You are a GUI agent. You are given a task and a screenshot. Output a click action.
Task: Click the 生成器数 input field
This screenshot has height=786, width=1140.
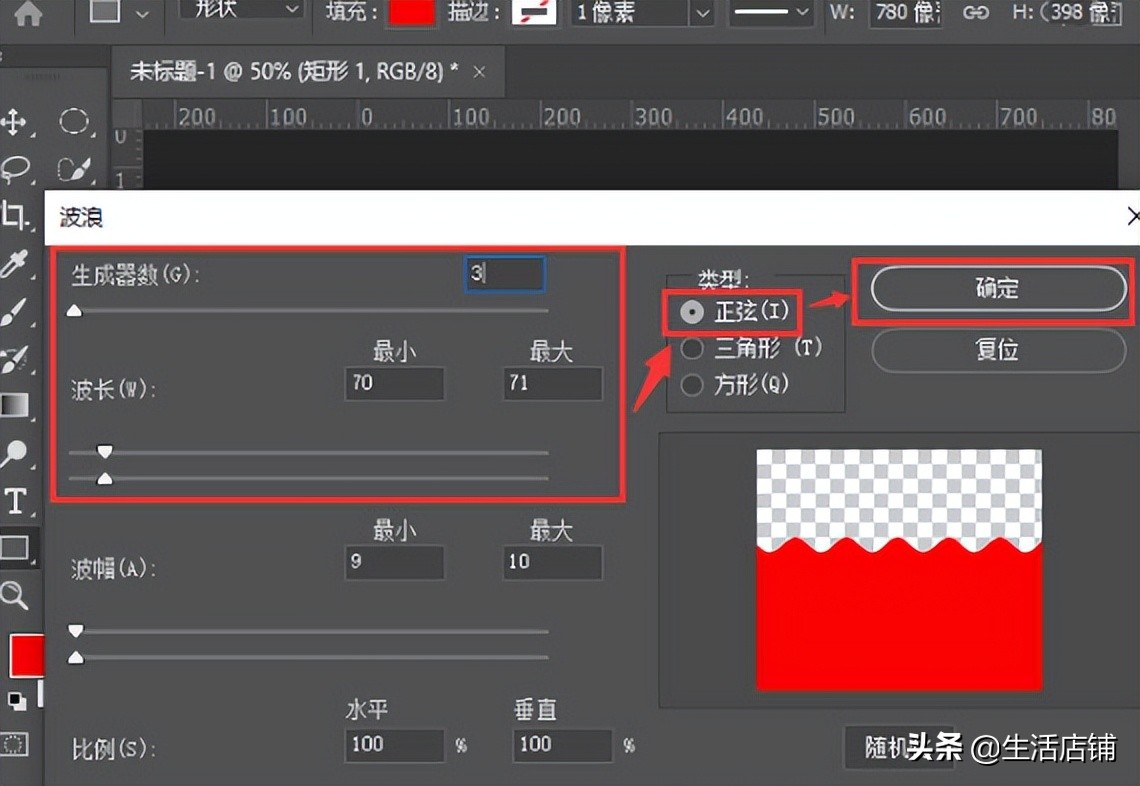coord(505,273)
